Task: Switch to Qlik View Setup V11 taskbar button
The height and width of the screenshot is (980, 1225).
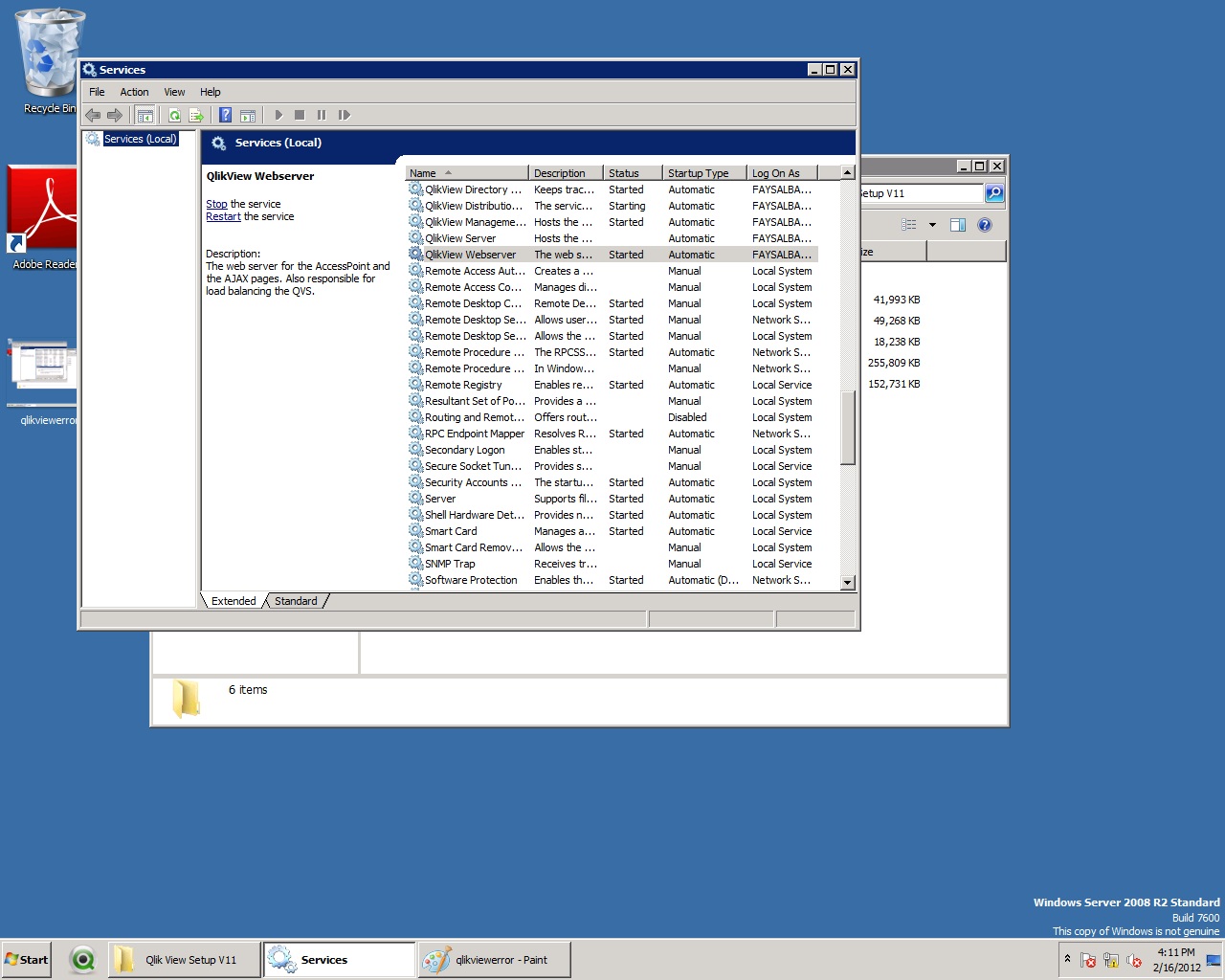Action: click(186, 959)
